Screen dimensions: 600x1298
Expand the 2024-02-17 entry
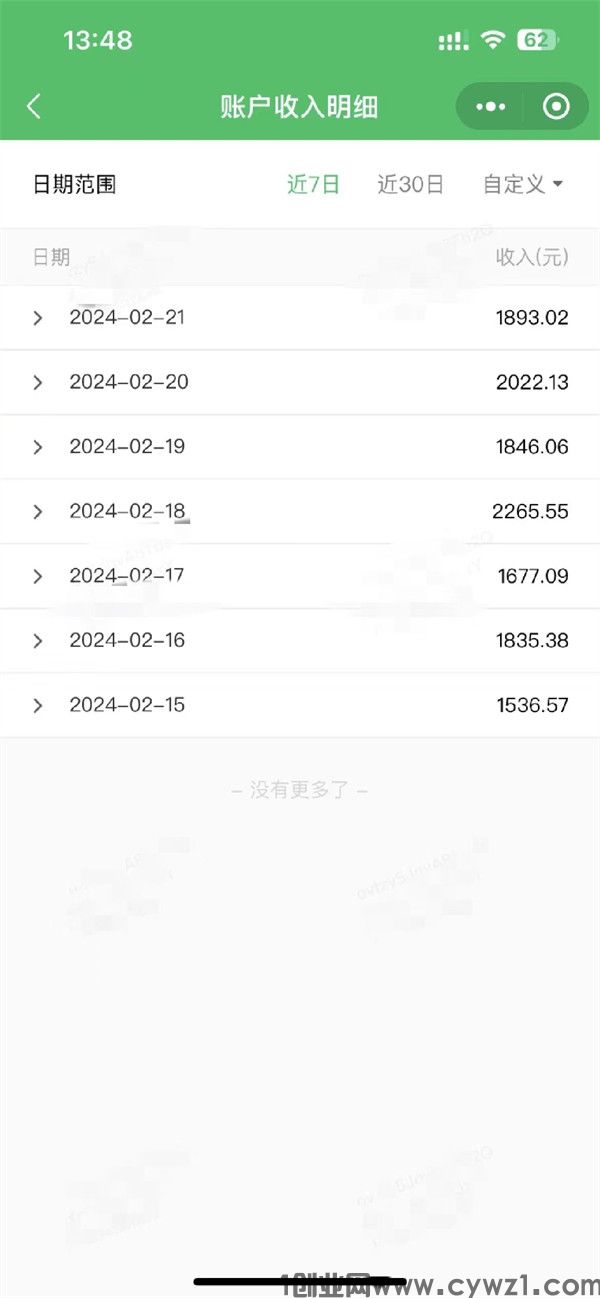coord(38,576)
